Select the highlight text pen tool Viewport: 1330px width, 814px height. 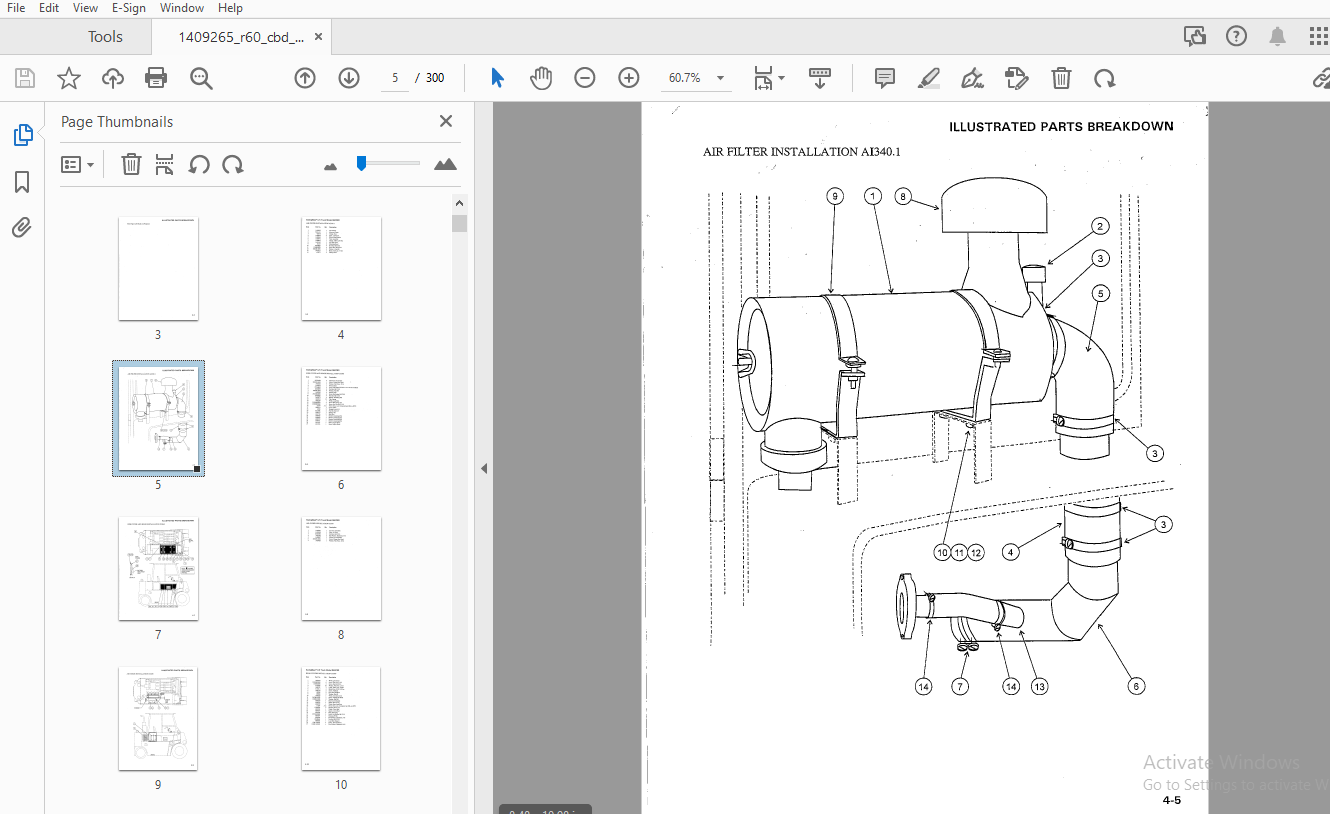coord(929,78)
